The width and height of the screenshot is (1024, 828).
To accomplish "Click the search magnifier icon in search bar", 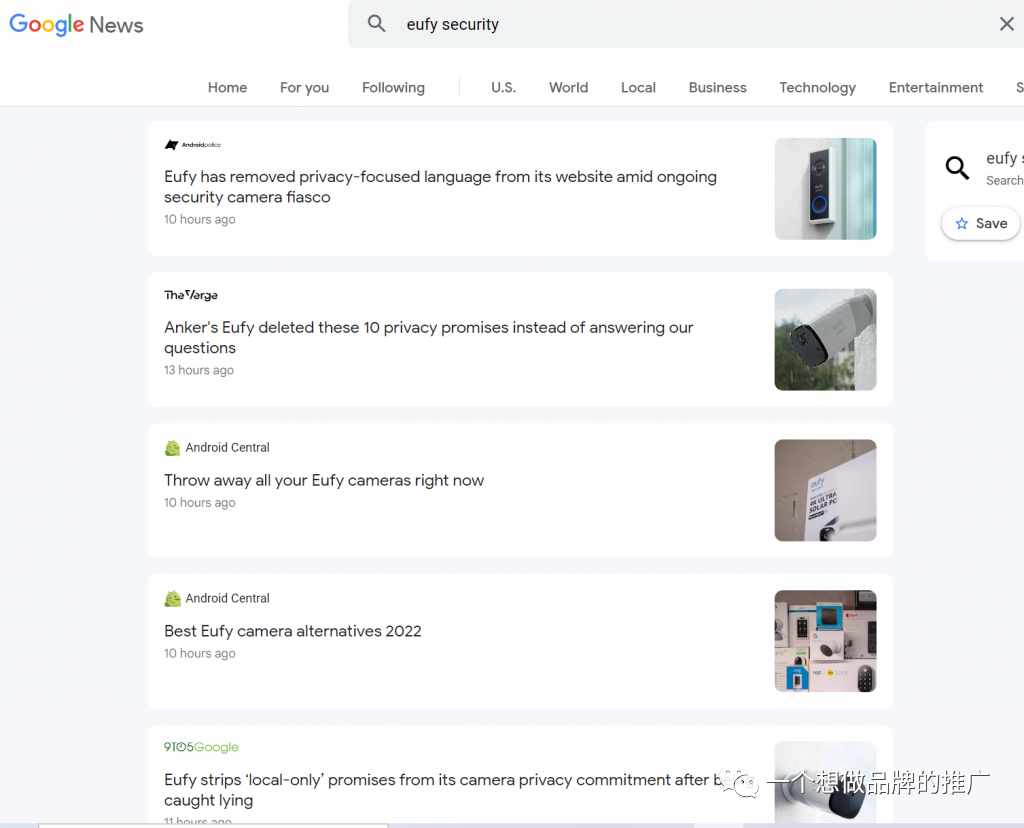I will click(x=376, y=24).
